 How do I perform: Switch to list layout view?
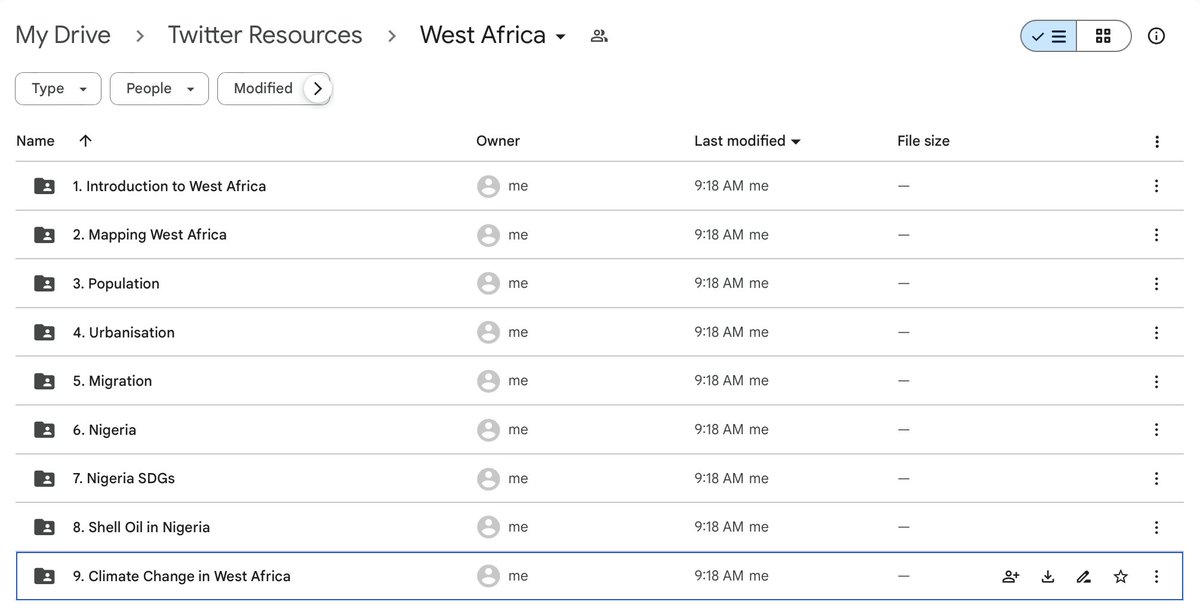tap(1048, 36)
